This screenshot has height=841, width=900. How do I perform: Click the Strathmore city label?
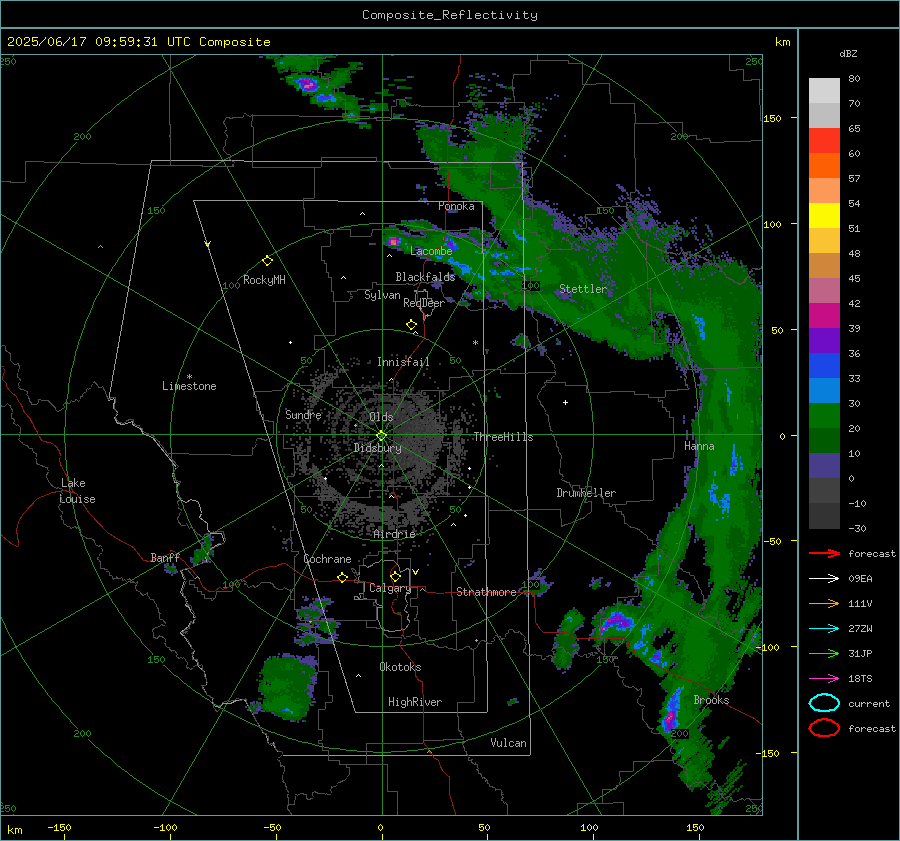coord(486,592)
